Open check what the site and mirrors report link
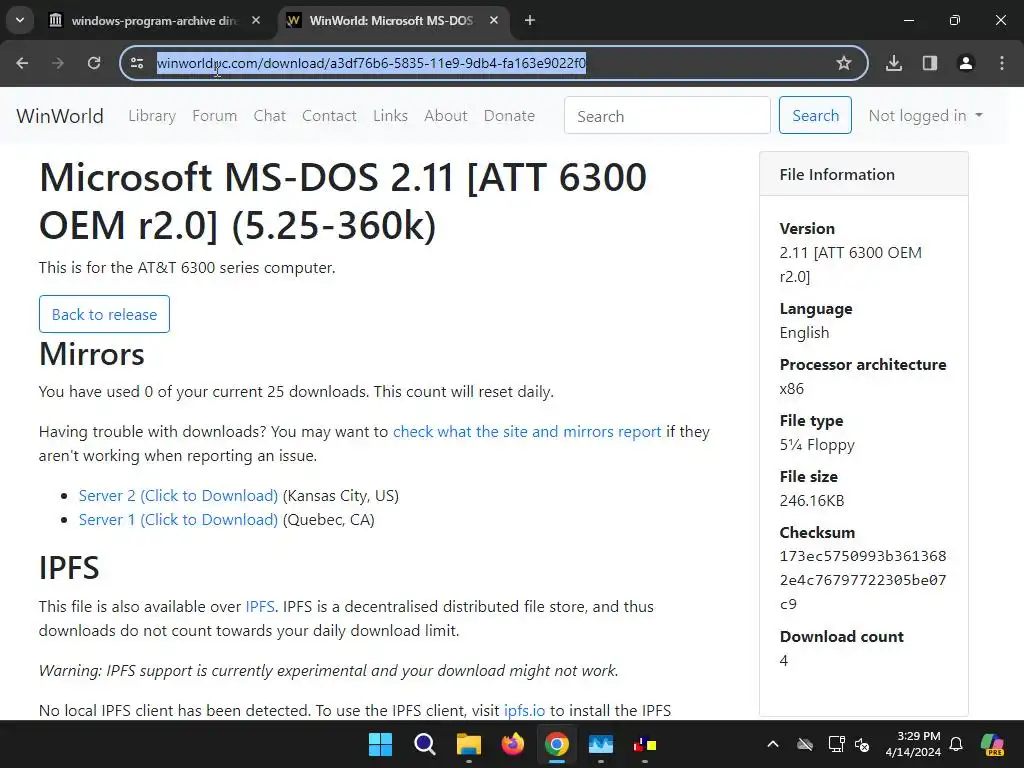 point(527,432)
